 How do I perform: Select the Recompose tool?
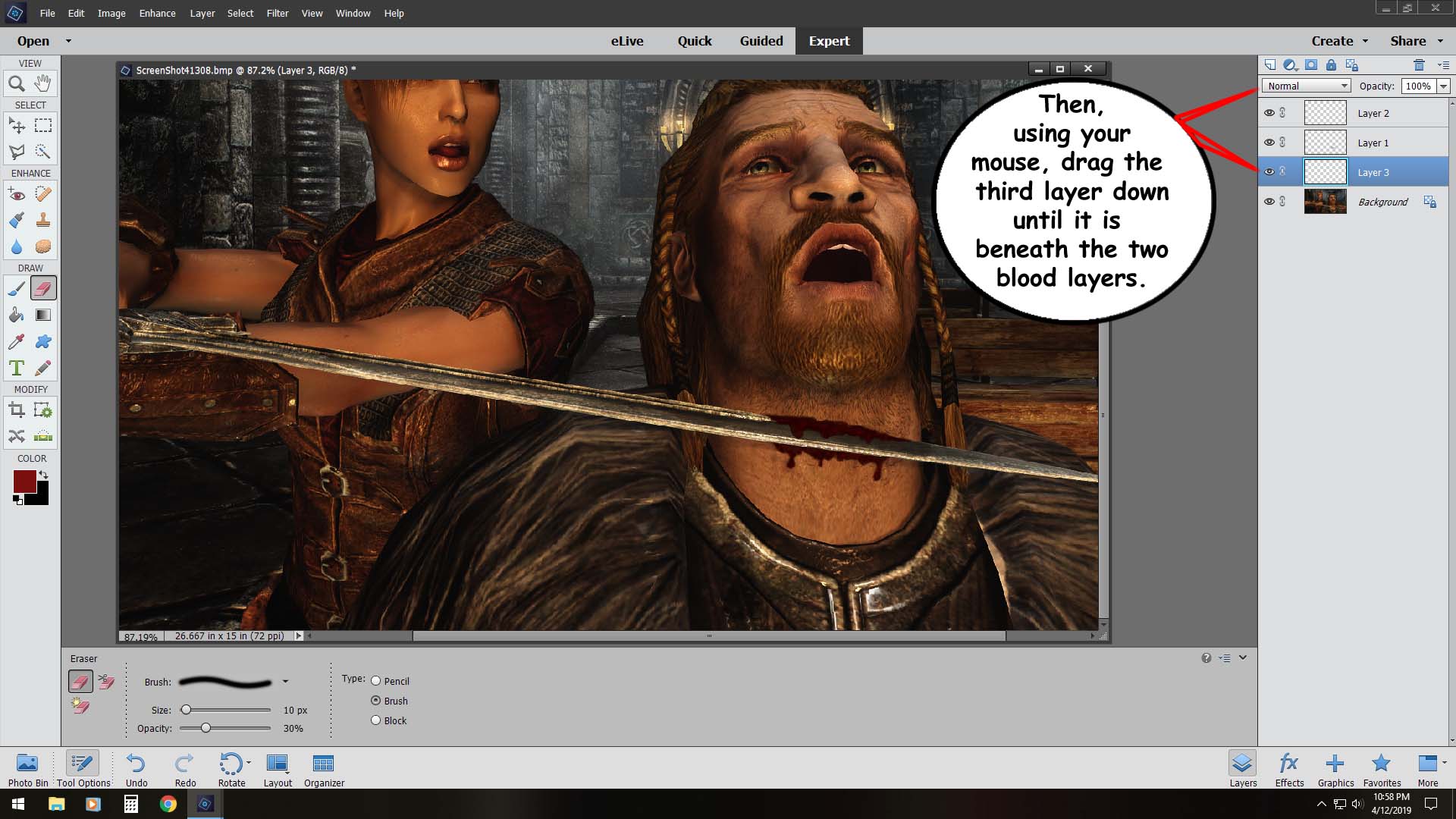43,410
